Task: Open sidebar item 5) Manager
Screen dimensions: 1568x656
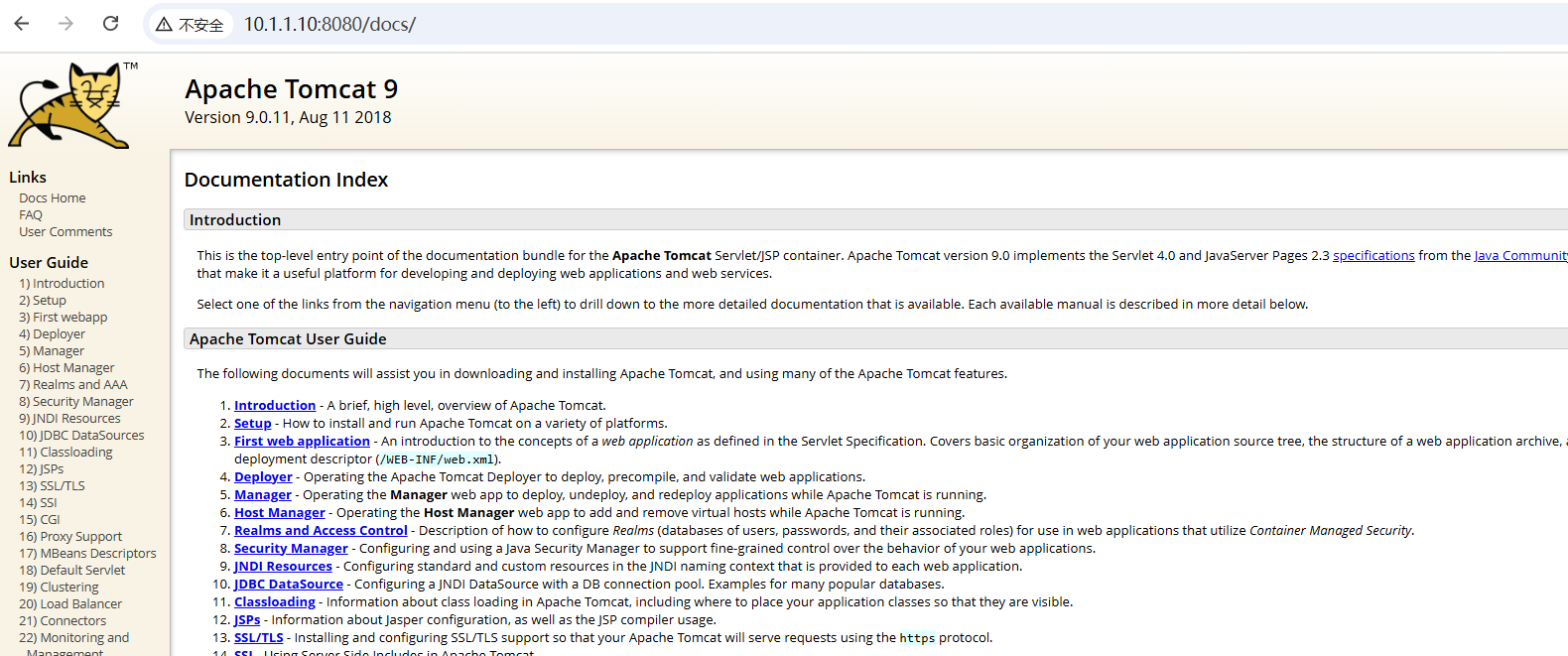Action: (x=52, y=351)
